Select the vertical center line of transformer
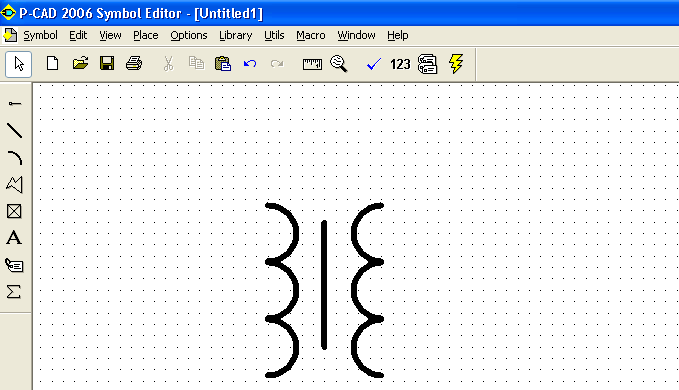 pos(324,285)
